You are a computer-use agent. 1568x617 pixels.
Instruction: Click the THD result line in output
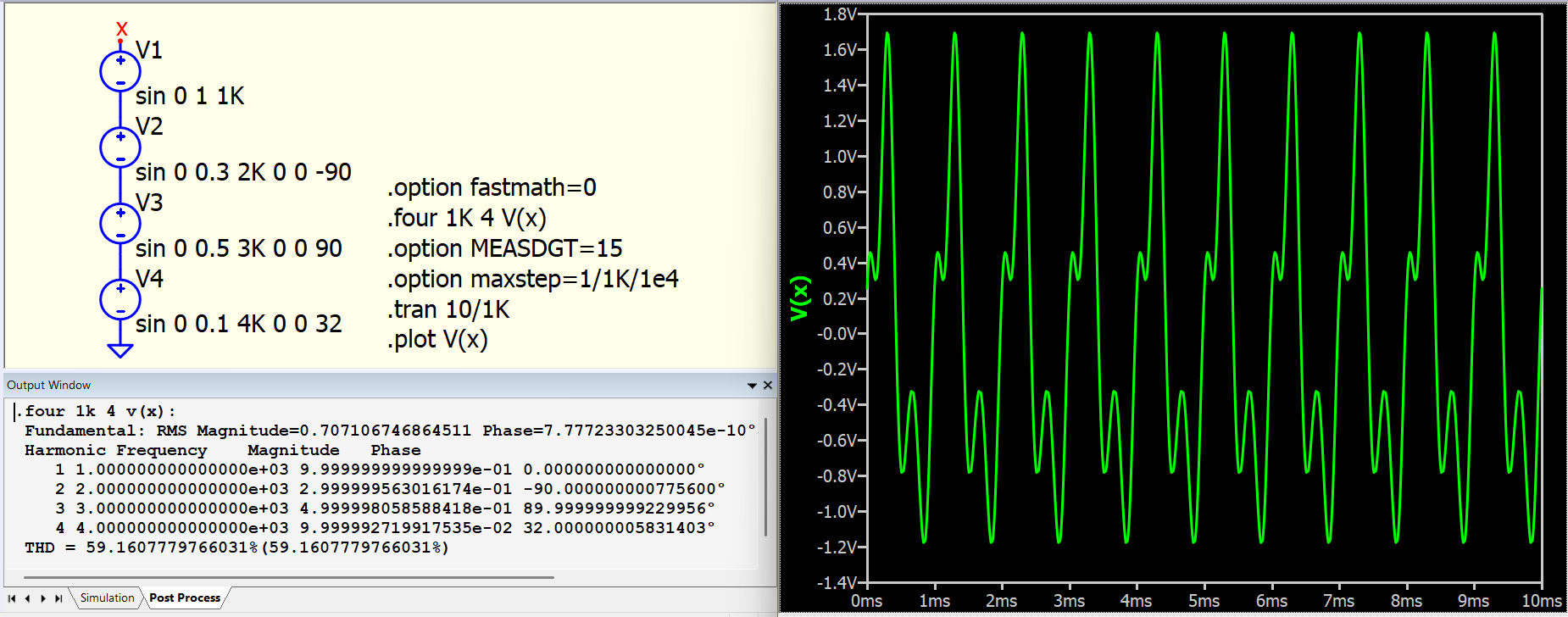click(x=236, y=548)
